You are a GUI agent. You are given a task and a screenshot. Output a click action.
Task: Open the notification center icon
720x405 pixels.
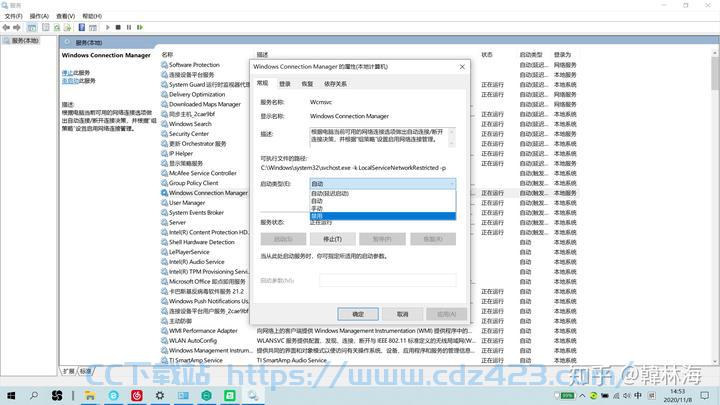(705, 395)
